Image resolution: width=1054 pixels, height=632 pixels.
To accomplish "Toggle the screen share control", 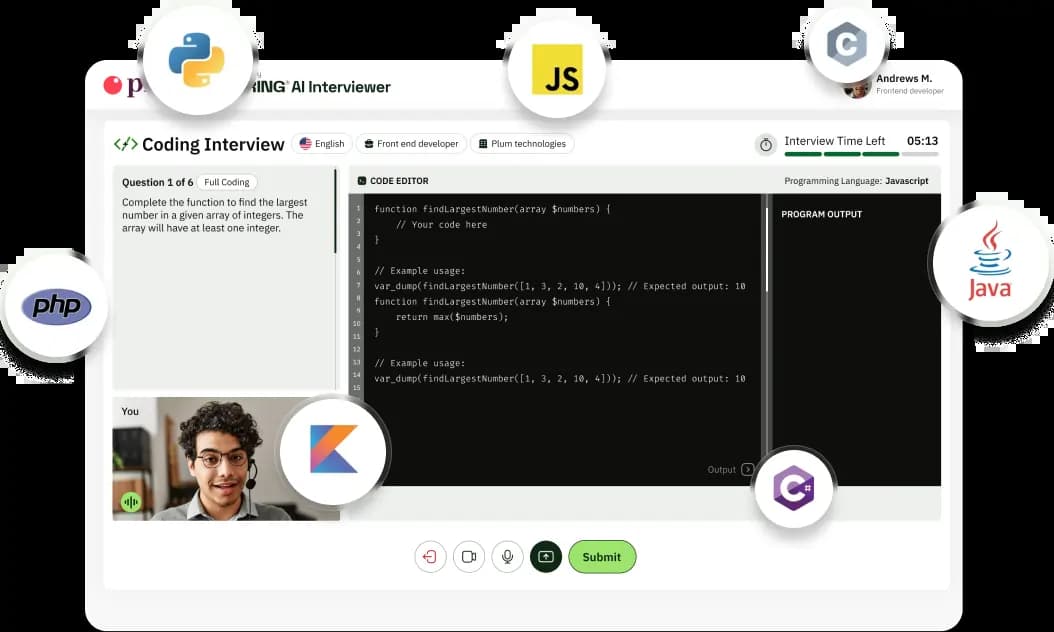I will pyautogui.click(x=545, y=556).
